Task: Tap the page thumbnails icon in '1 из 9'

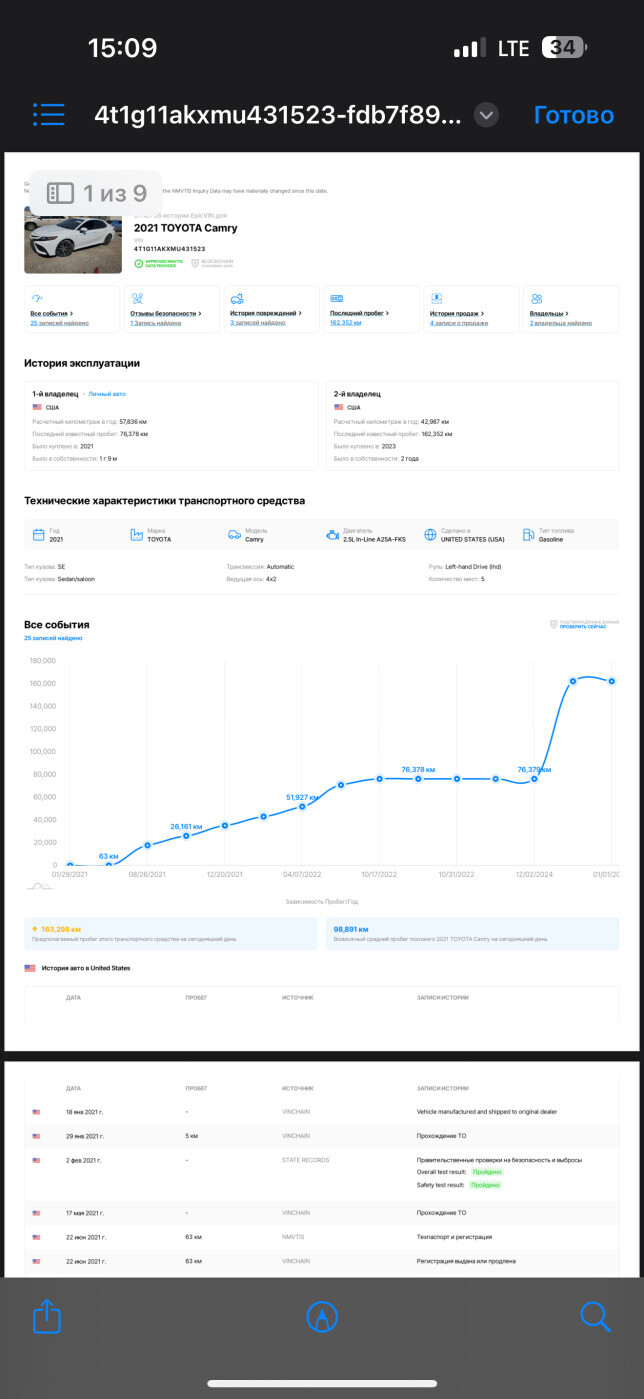Action: [61, 192]
